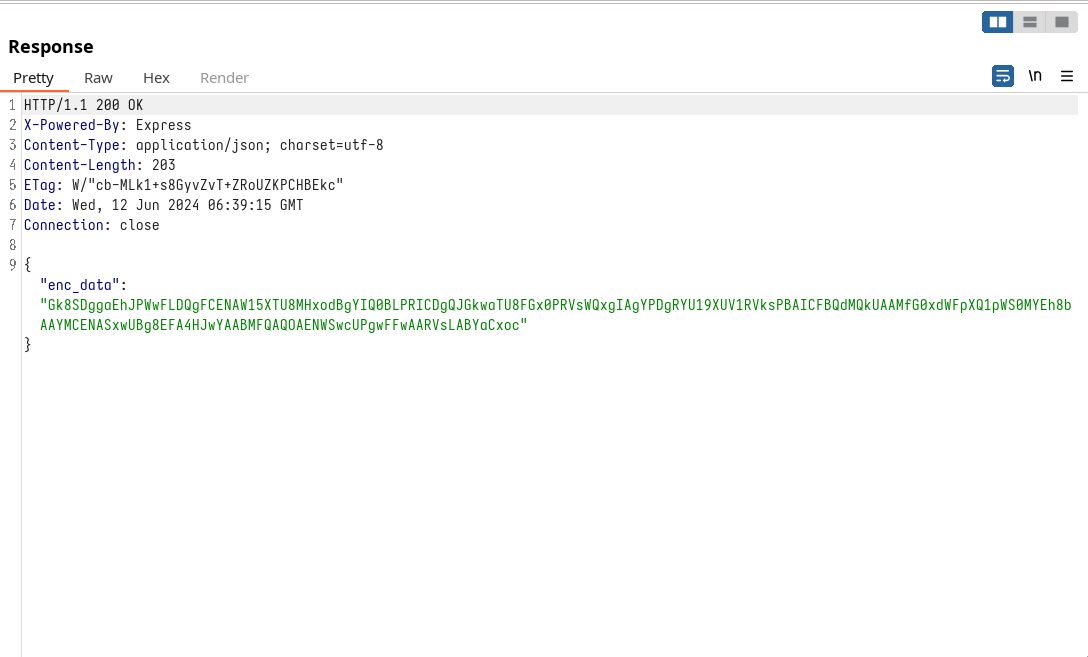1088x657 pixels.
Task: Open the response editor hamburger menu
Action: (1067, 76)
